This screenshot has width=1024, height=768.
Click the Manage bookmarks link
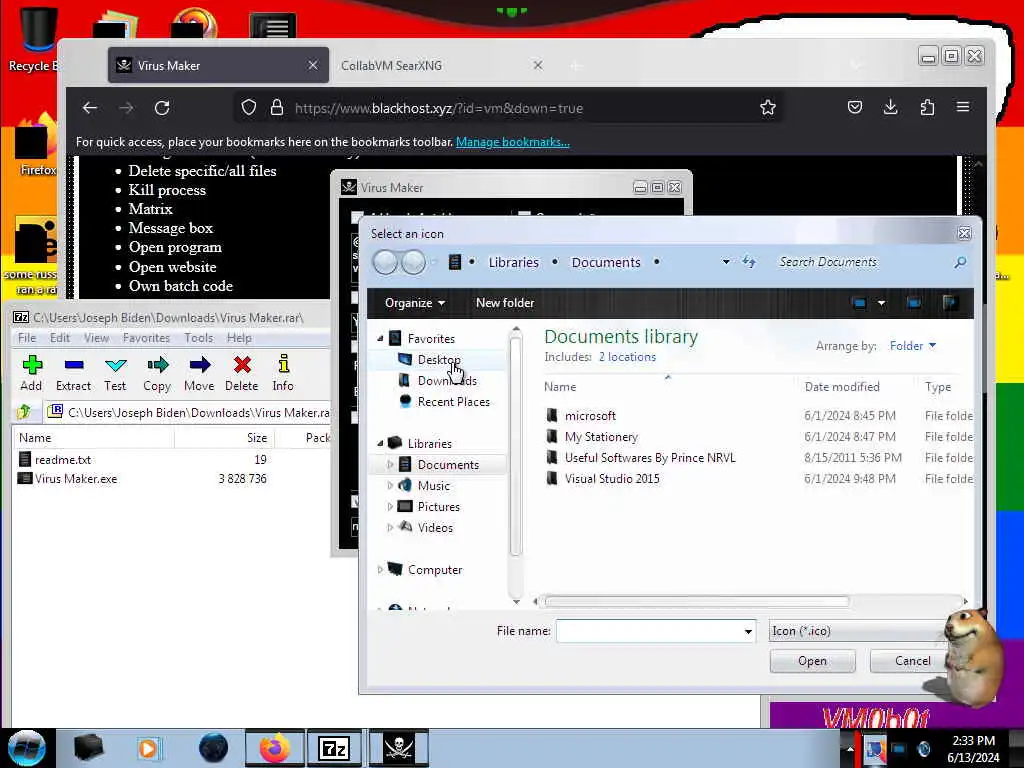513,142
